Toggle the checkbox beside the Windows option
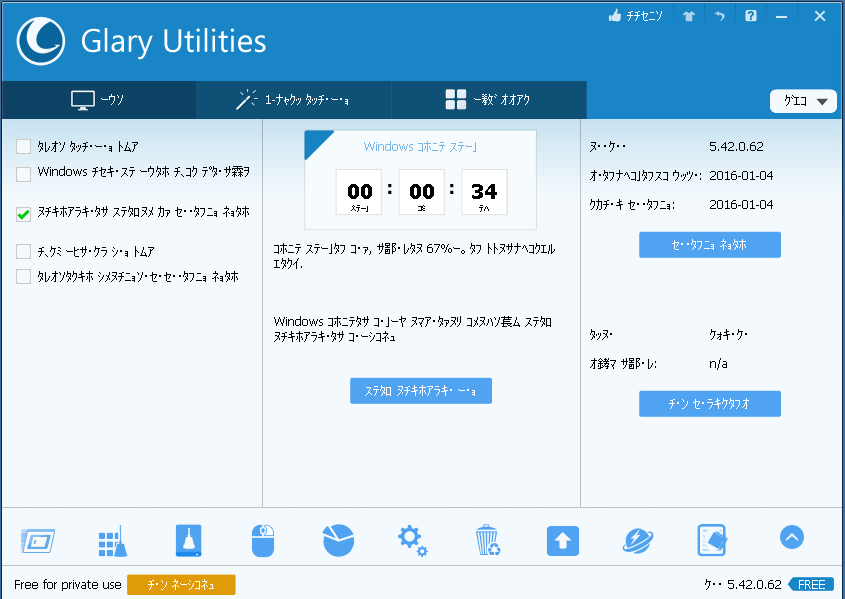Image resolution: width=845 pixels, height=599 pixels. click(23, 174)
